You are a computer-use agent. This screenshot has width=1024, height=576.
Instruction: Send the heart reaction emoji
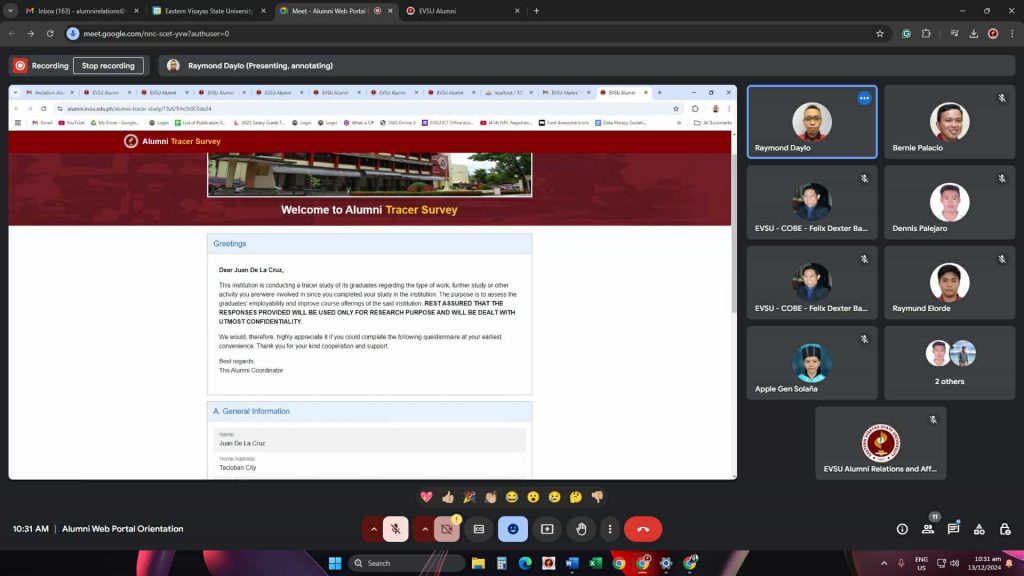(x=426, y=497)
